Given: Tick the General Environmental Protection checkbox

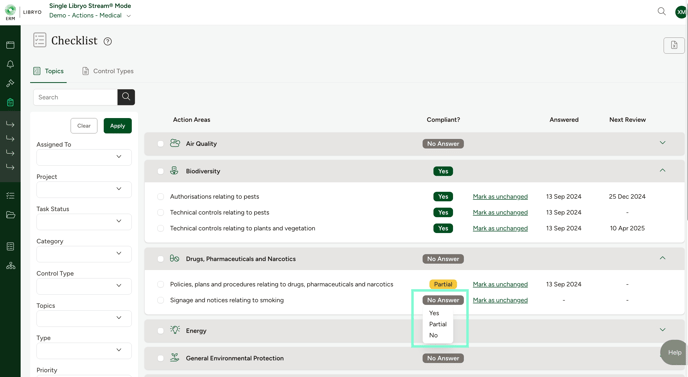Looking at the screenshot, I should pos(161,358).
